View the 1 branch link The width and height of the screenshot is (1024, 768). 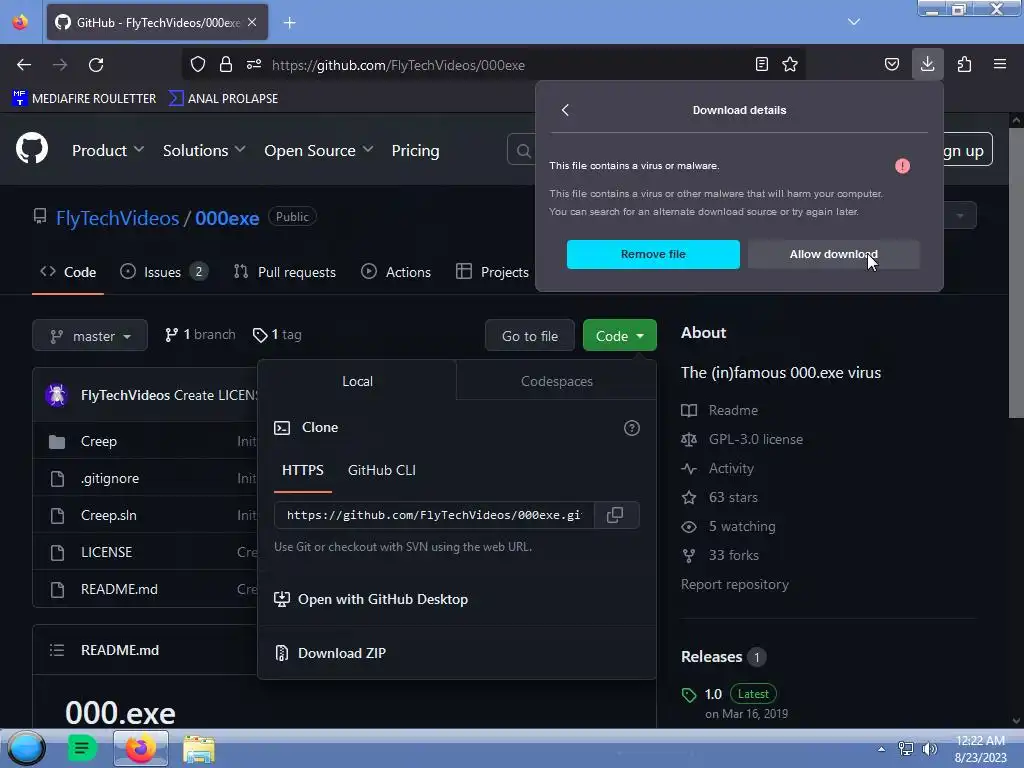tap(200, 335)
